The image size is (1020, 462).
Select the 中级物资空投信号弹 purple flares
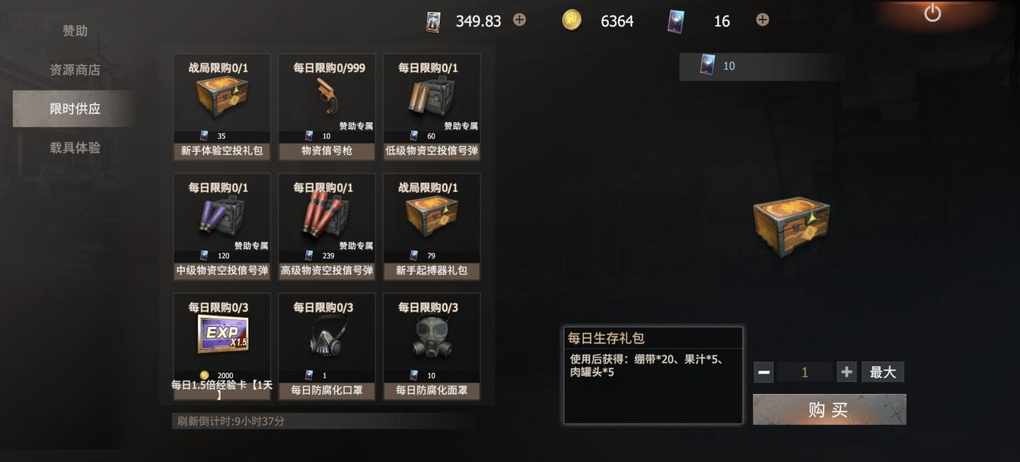coord(222,226)
